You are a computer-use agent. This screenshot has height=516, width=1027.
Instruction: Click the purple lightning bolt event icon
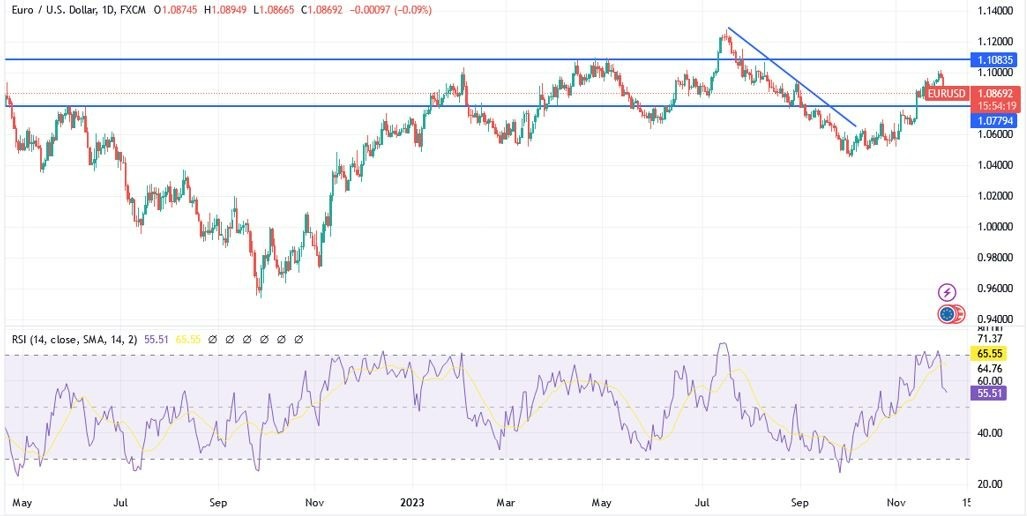click(x=947, y=292)
